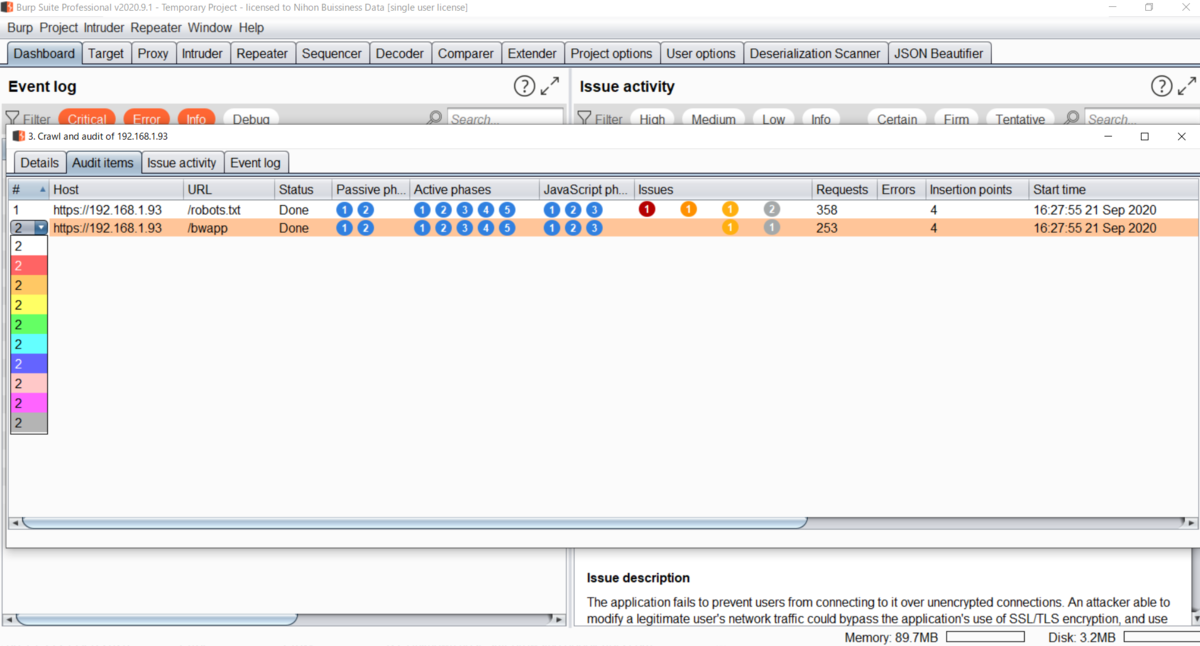This screenshot has height=646, width=1200.
Task: Select the blue highlight color
Action: [x=29, y=364]
